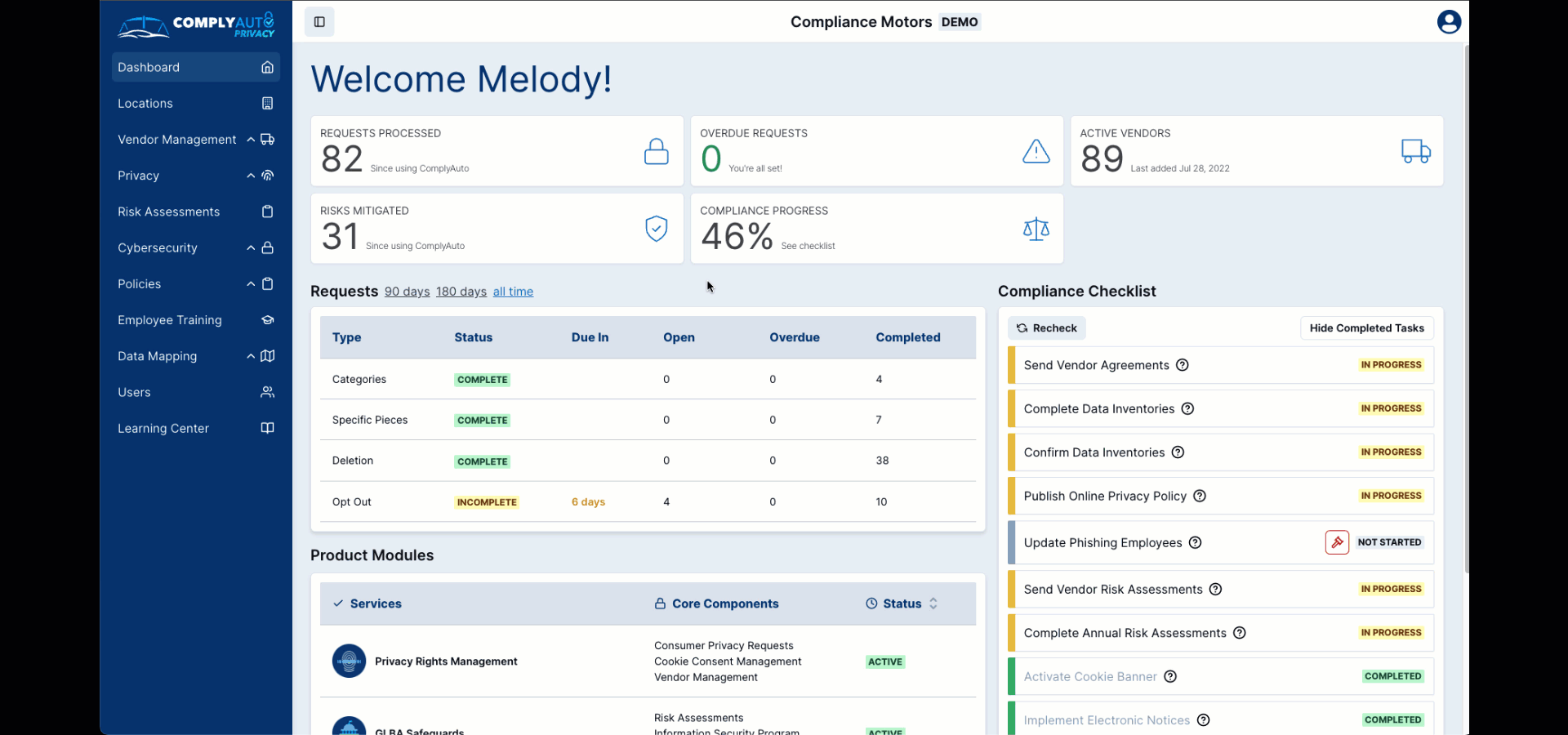Click the Locations building icon
This screenshot has width=1568, height=735.
point(267,103)
